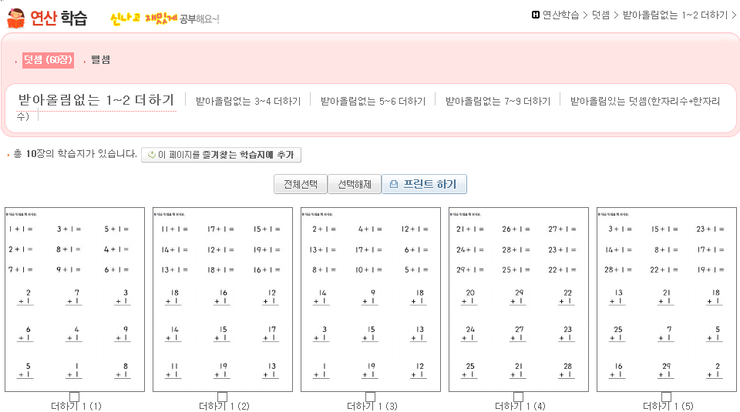The image size is (740, 412).
Task: Open worksheet thumbnail 더하기 1 (4)
Action: click(x=518, y=299)
